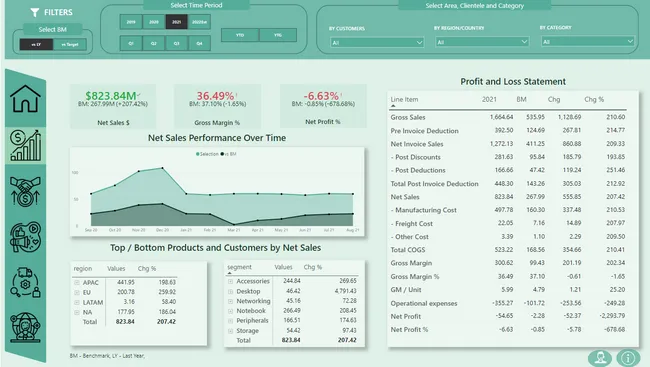Expand the Storage segment row
Viewport: 650px width, 367px height.
pyautogui.click(x=230, y=331)
